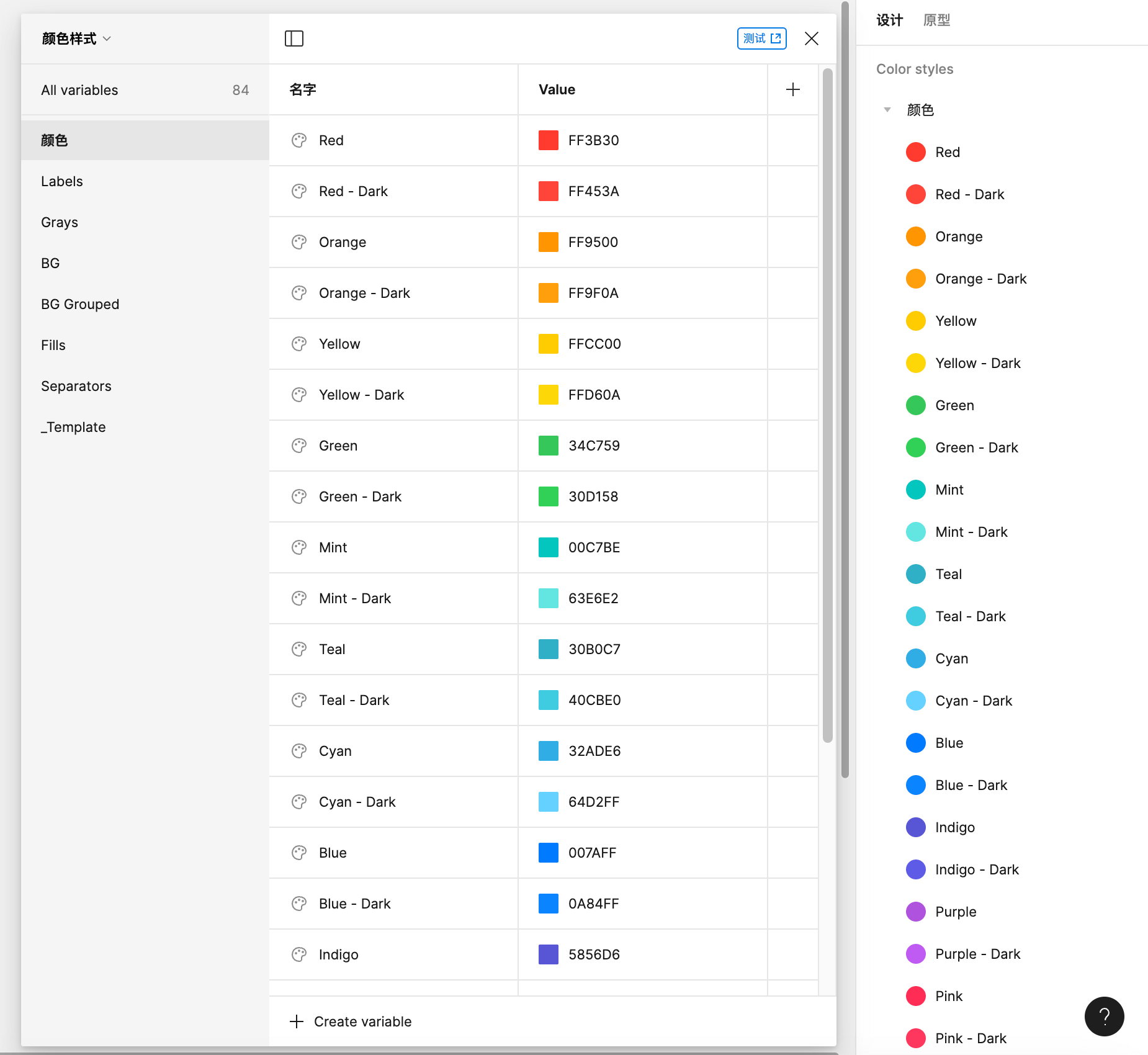Viewport: 1148px width, 1055px height.
Task: Click the variables table vertical scrollbar
Action: pos(827,403)
